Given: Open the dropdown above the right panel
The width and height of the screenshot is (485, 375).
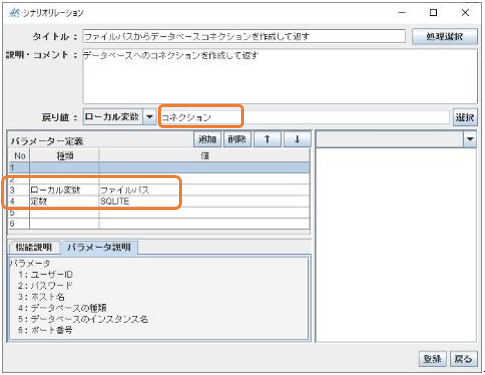Looking at the screenshot, I should coord(470,139).
